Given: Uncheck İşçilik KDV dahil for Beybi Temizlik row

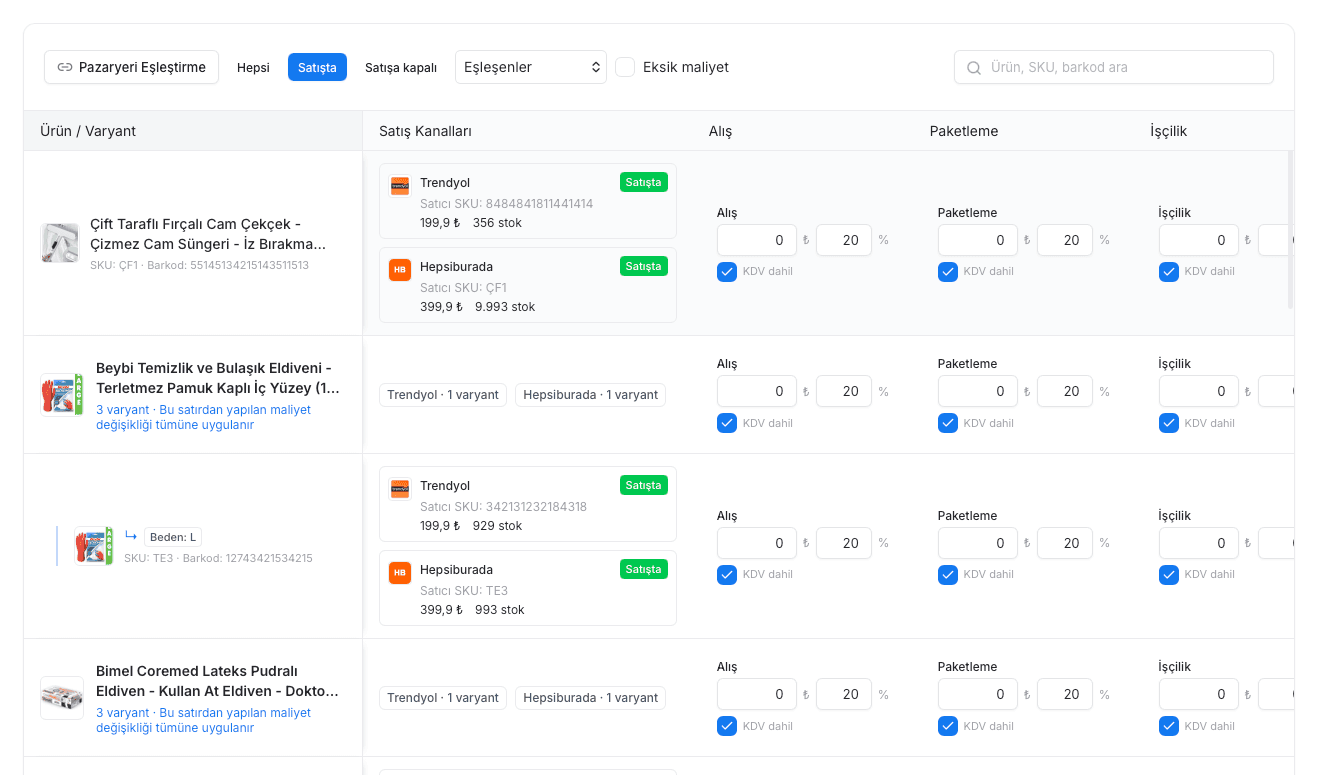Looking at the screenshot, I should point(1169,423).
